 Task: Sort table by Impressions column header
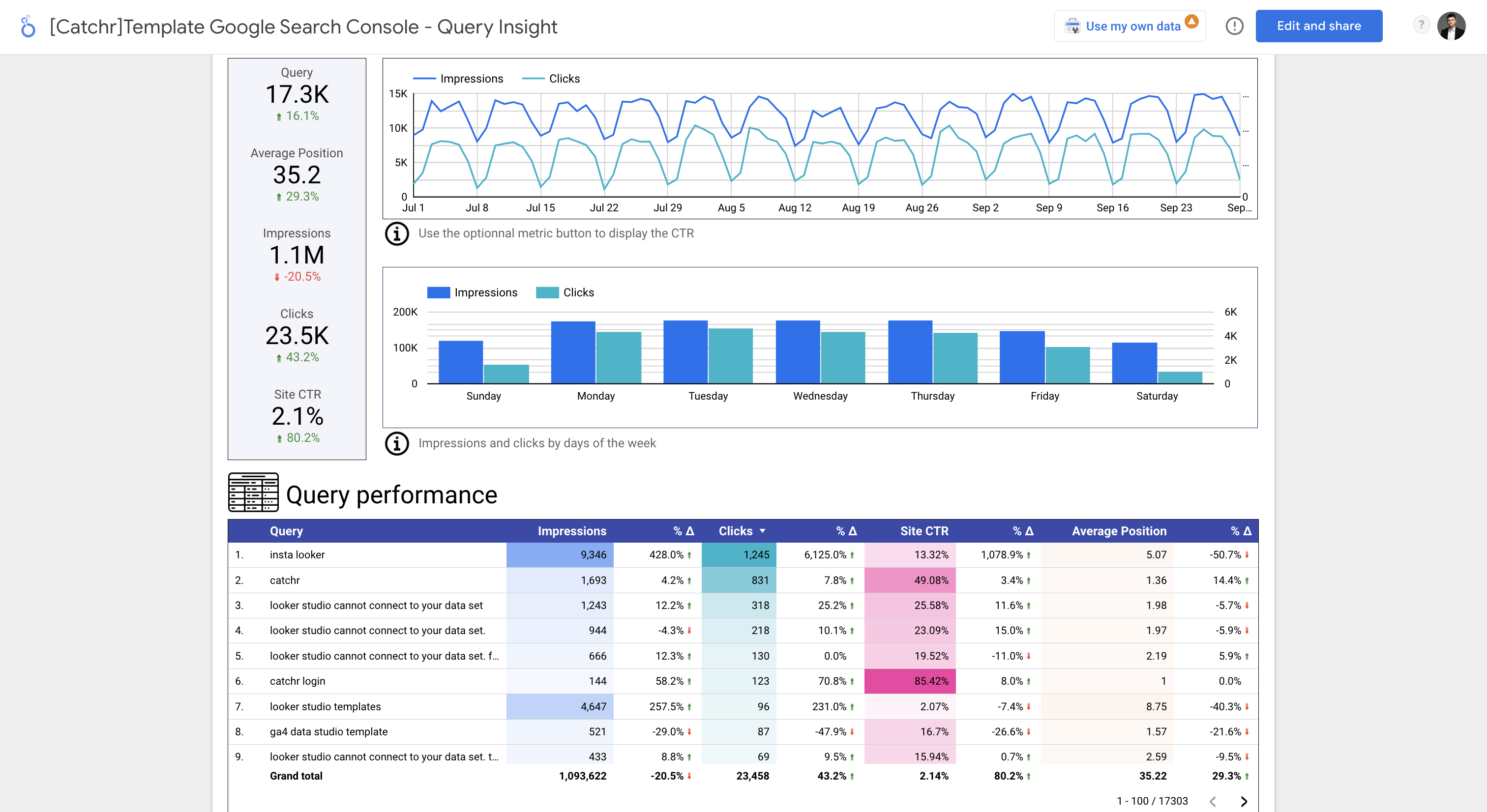coord(571,531)
